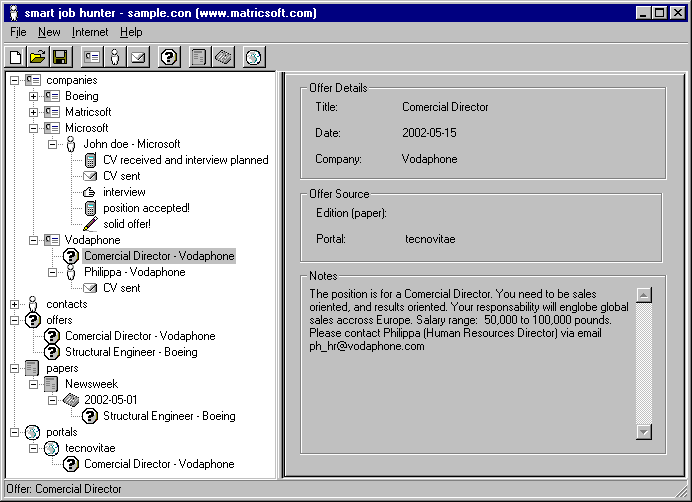Select Structural Engineer - Boeing under 2002-05-01
The width and height of the screenshot is (692, 502).
click(x=169, y=416)
